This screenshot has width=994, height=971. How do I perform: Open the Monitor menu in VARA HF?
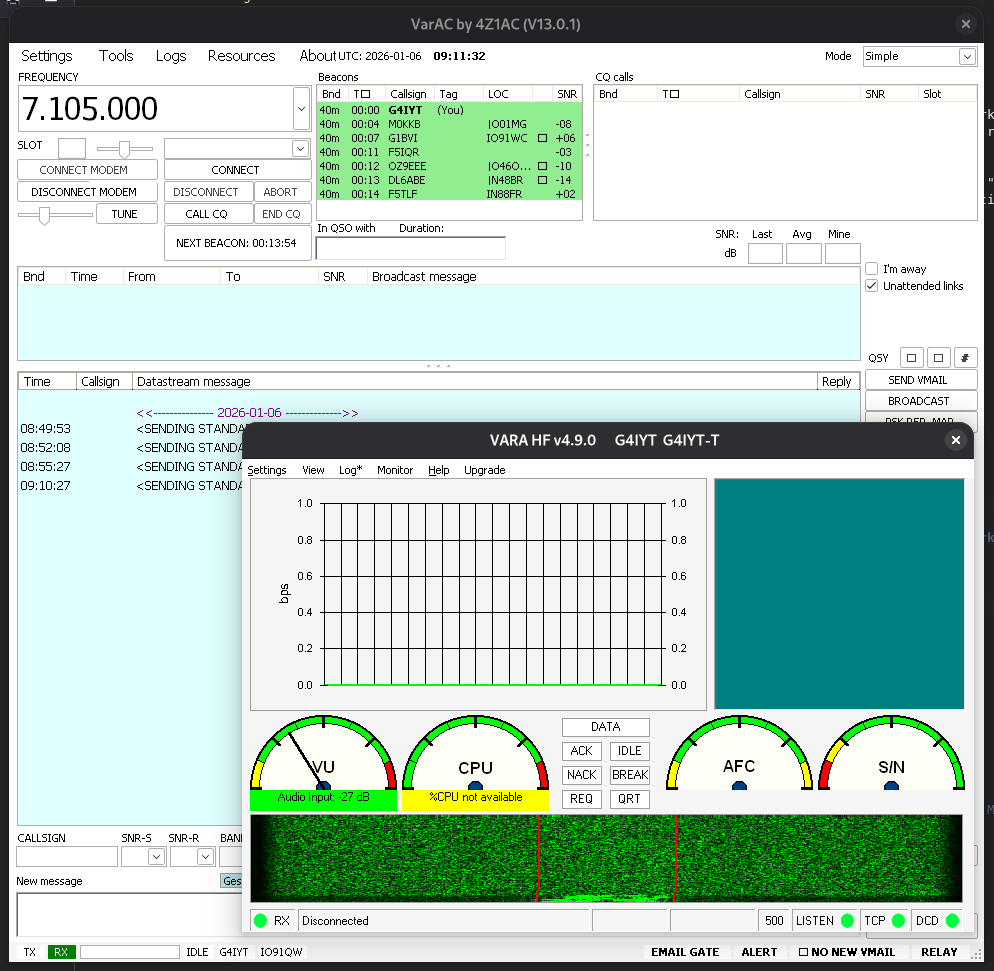click(395, 470)
